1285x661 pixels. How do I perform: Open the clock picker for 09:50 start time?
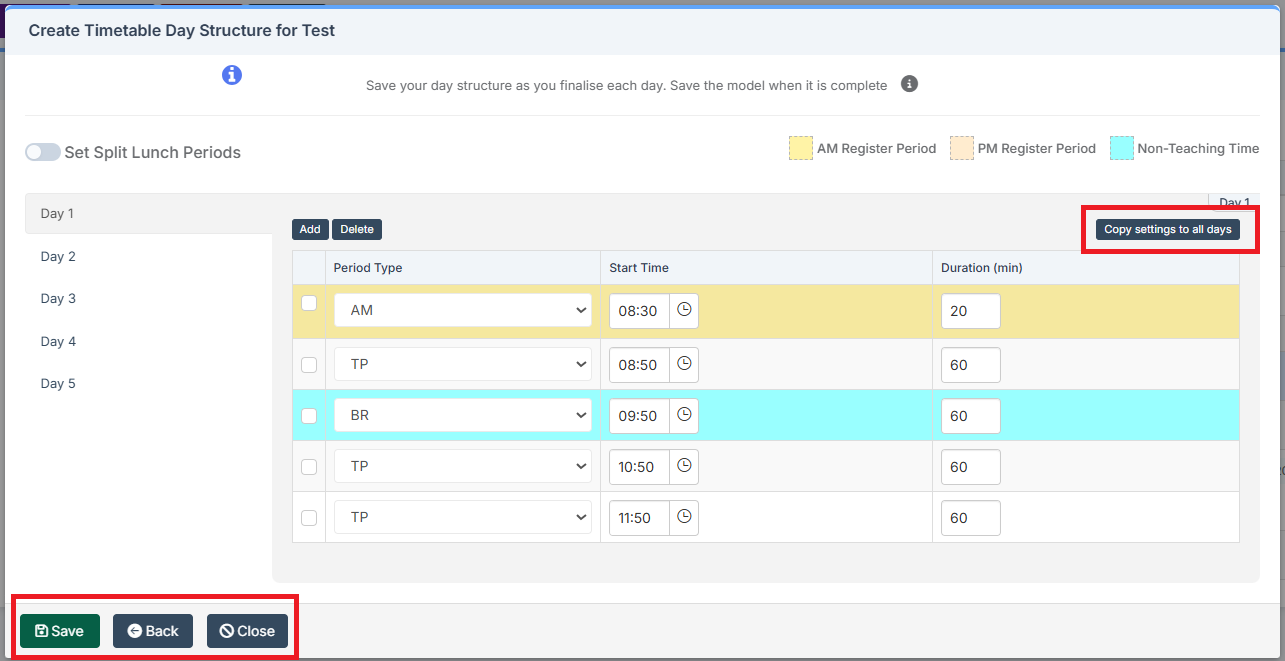[x=684, y=415]
